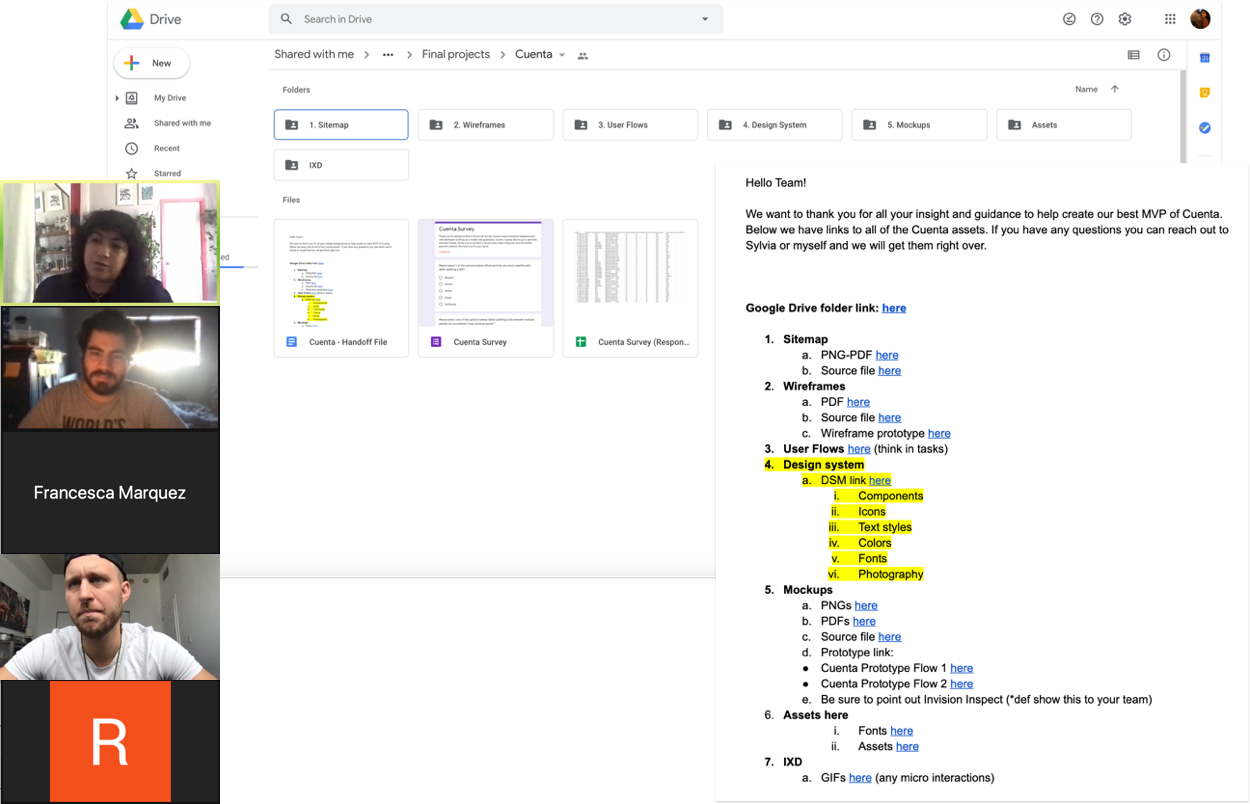The width and height of the screenshot is (1250, 804).
Task: Go to Final projects breadcrumb
Action: tap(456, 55)
